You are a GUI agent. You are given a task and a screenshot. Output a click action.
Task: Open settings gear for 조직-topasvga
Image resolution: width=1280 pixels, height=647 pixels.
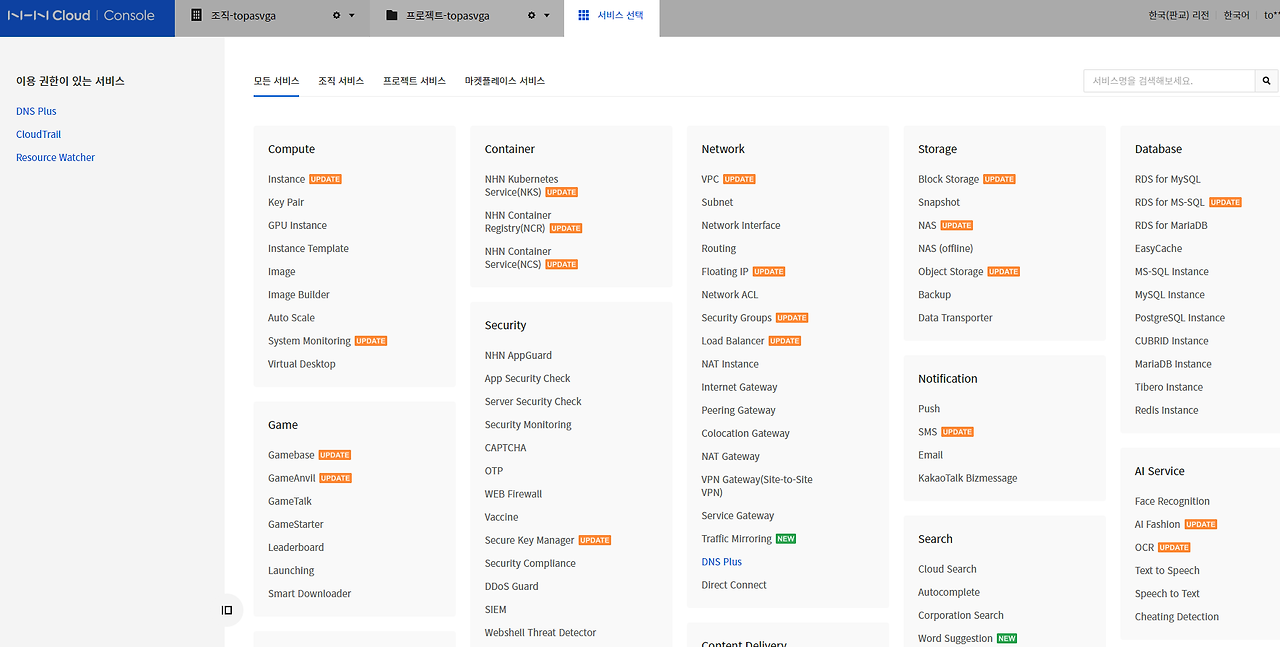click(337, 16)
